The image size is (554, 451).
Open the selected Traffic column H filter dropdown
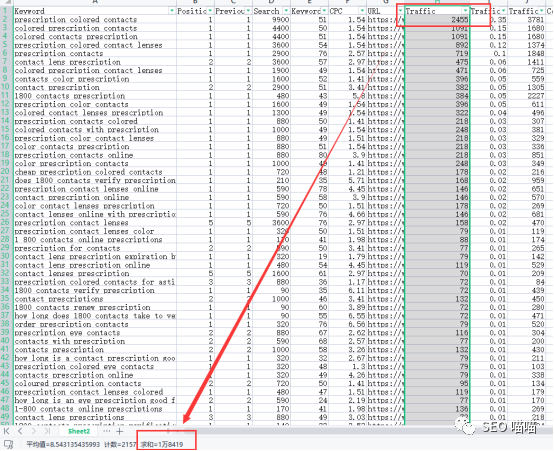(x=465, y=11)
